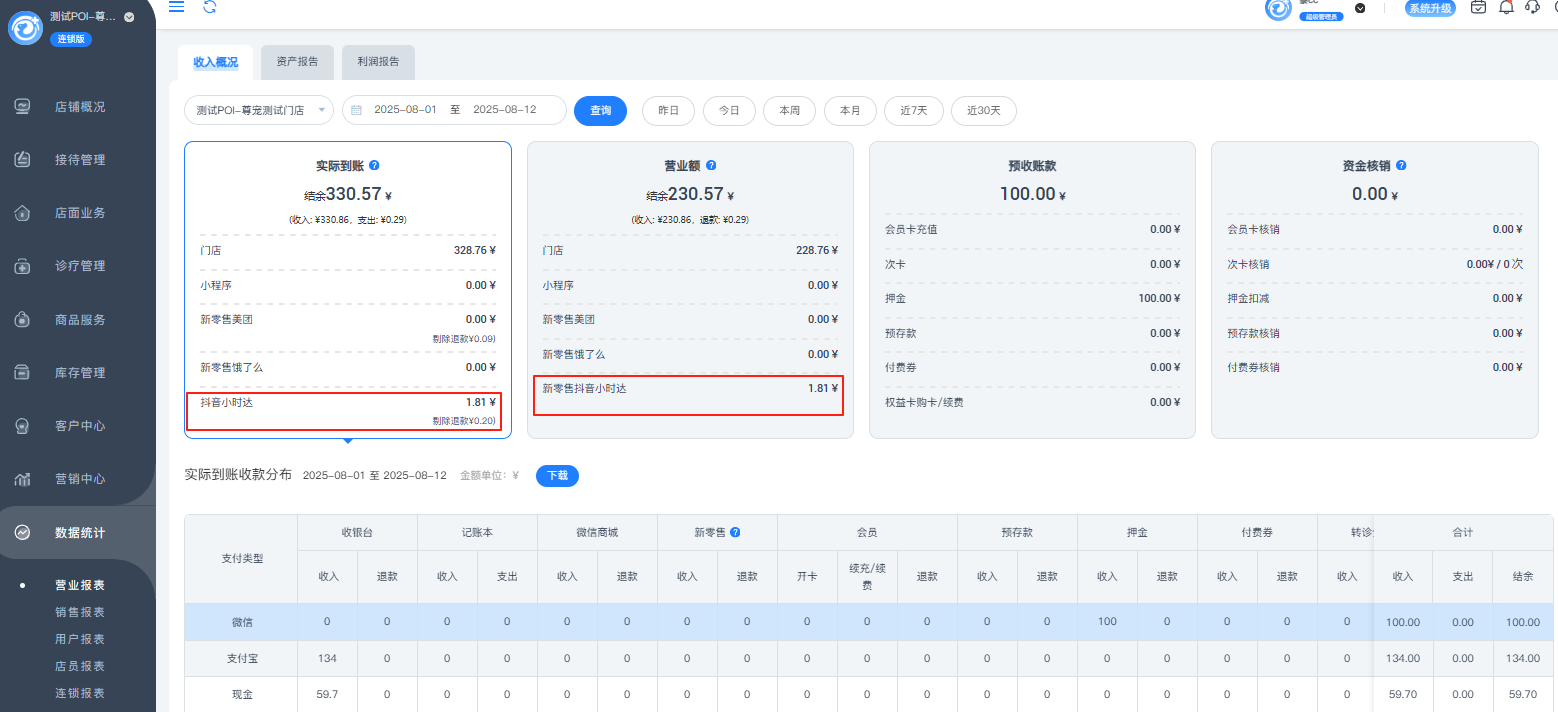The width and height of the screenshot is (1558, 712).
Task: Switch to the 资产报告 tab
Action: click(x=297, y=62)
